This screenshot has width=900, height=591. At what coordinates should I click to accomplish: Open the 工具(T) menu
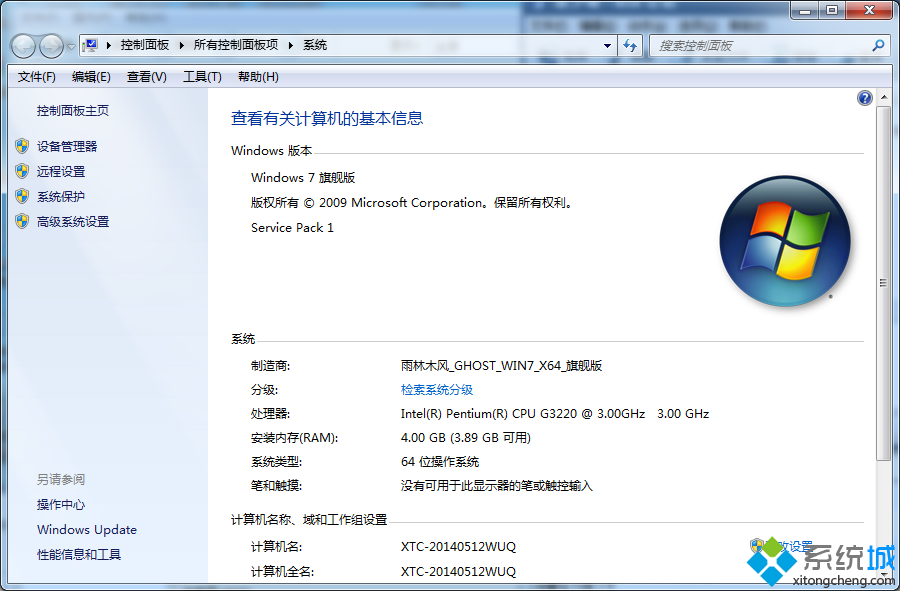[x=202, y=77]
